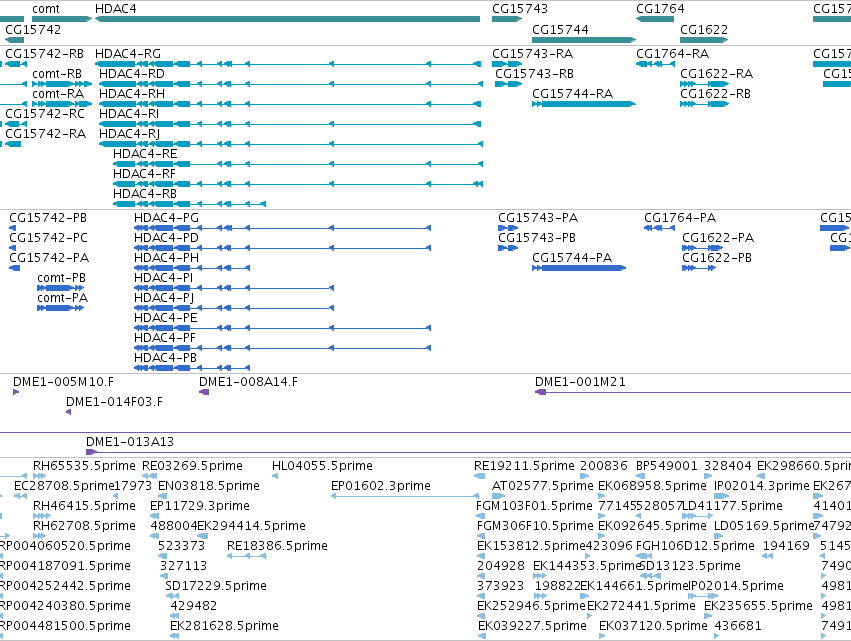Click EST AT02577.5prime
The width and height of the screenshot is (851, 641).
542,486
